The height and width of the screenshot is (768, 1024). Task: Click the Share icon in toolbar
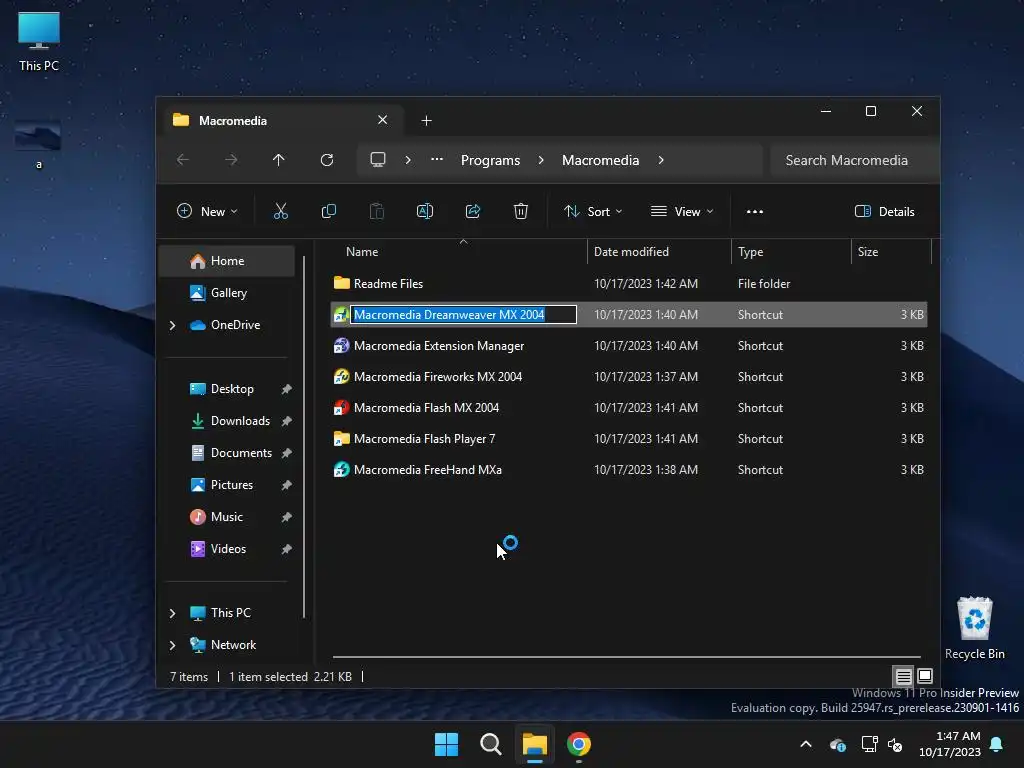473,211
